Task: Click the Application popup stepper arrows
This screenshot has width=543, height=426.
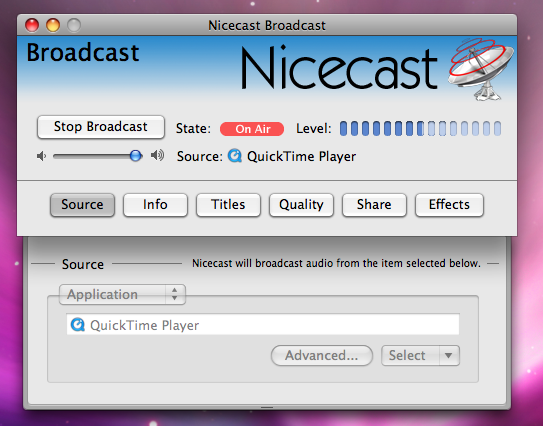Action: tap(175, 294)
